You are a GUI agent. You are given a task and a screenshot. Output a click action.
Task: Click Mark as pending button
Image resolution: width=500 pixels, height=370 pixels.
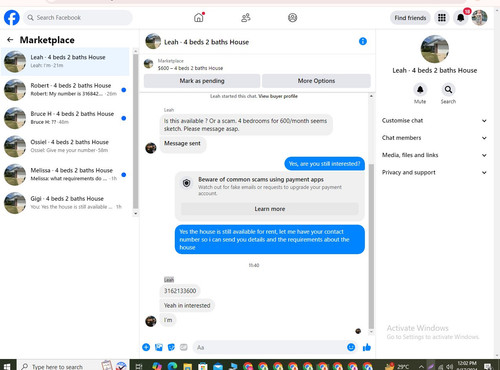tap(202, 81)
